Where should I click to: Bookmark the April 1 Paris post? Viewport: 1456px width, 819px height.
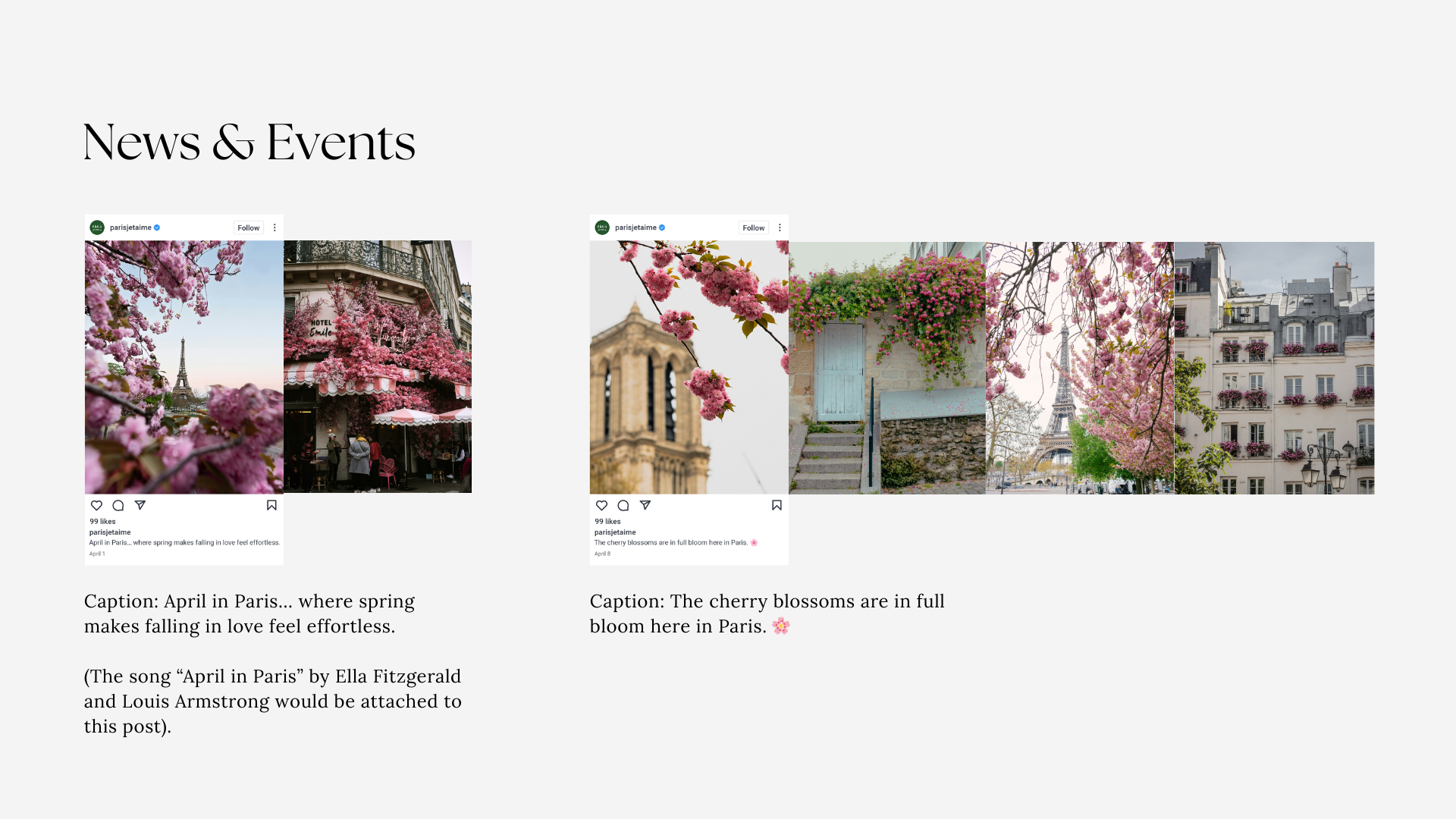pos(271,505)
